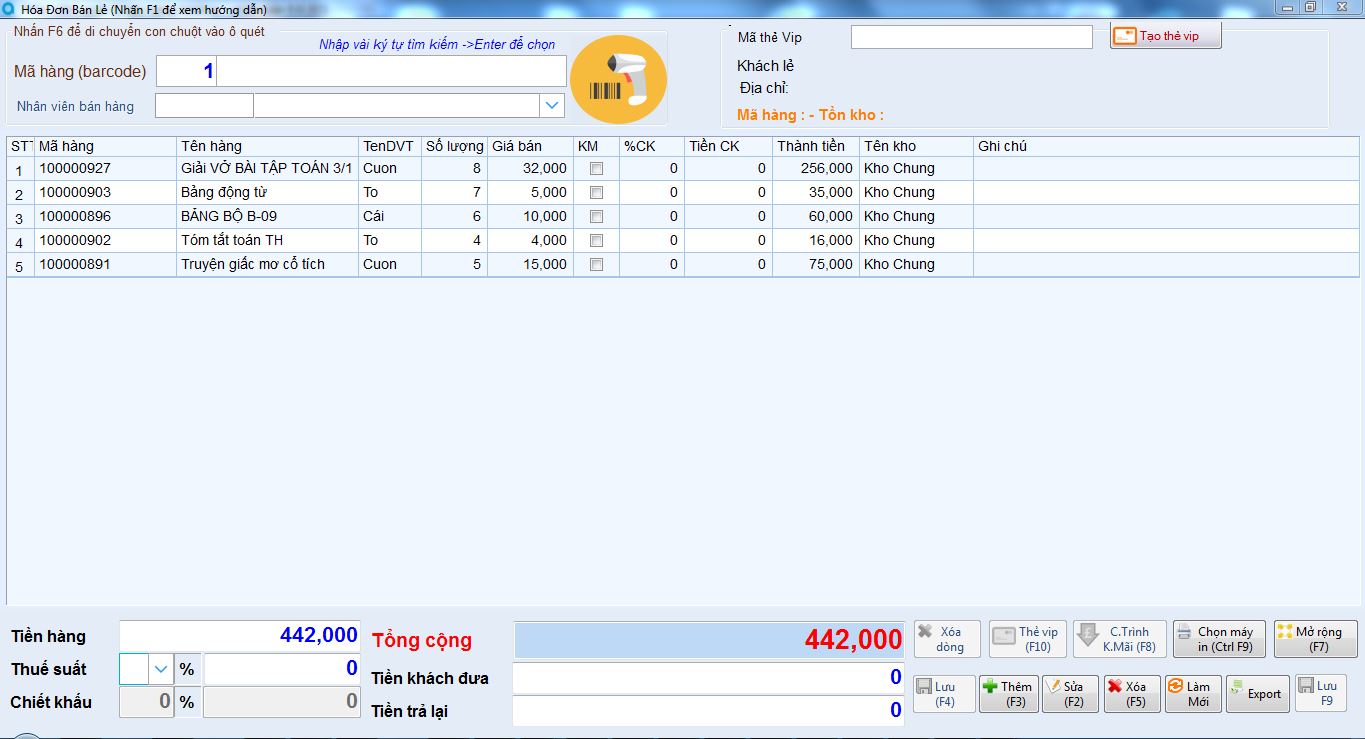Click the barcode quantity field showing 1
The width and height of the screenshot is (1365, 739).
(x=186, y=71)
